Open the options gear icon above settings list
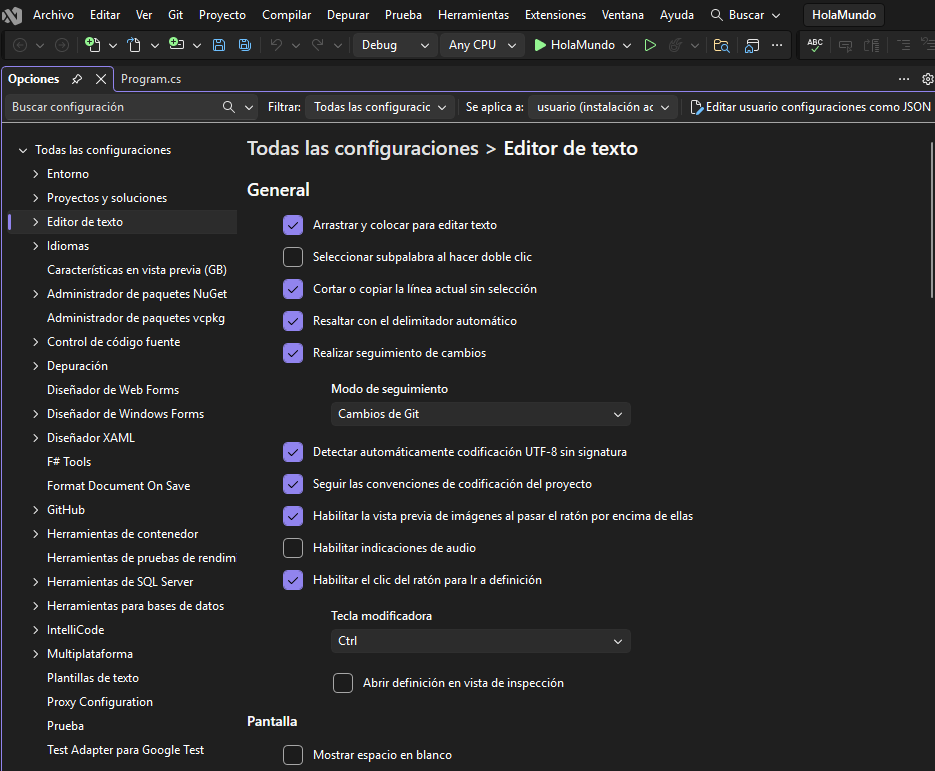Viewport: 935px width, 771px height. 928,78
